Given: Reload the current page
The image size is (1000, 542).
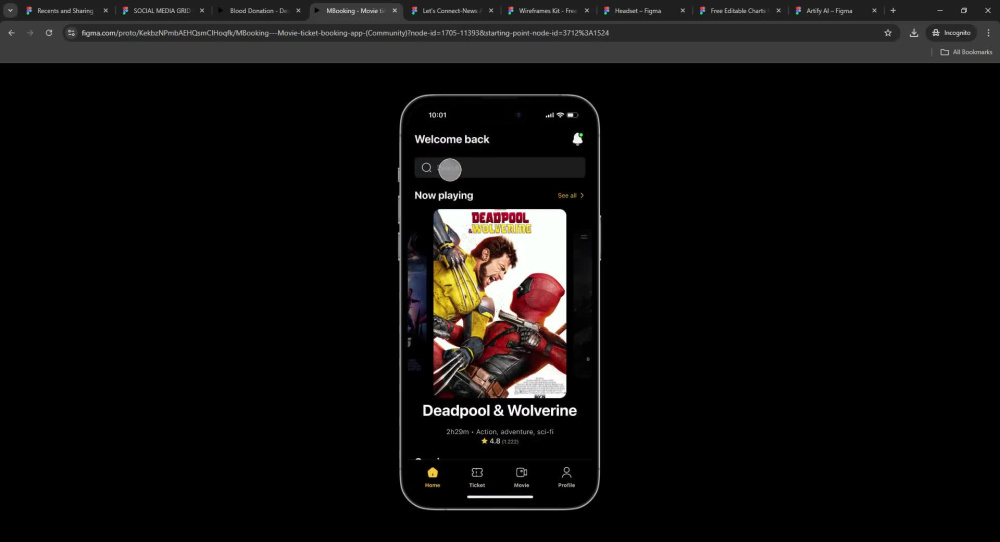Looking at the screenshot, I should point(48,33).
